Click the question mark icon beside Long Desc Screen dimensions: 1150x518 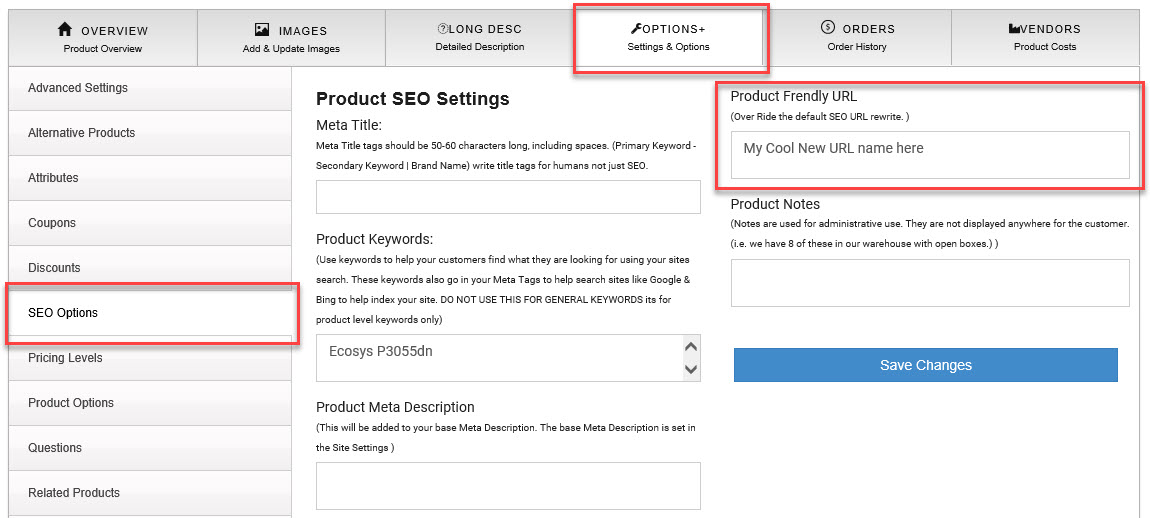click(x=442, y=29)
